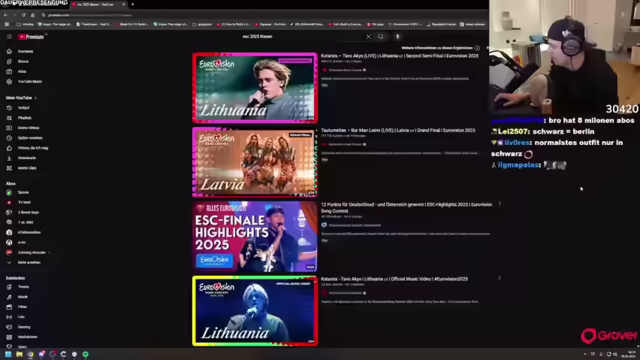
Task: Open a new browser tab
Action: (x=133, y=4)
